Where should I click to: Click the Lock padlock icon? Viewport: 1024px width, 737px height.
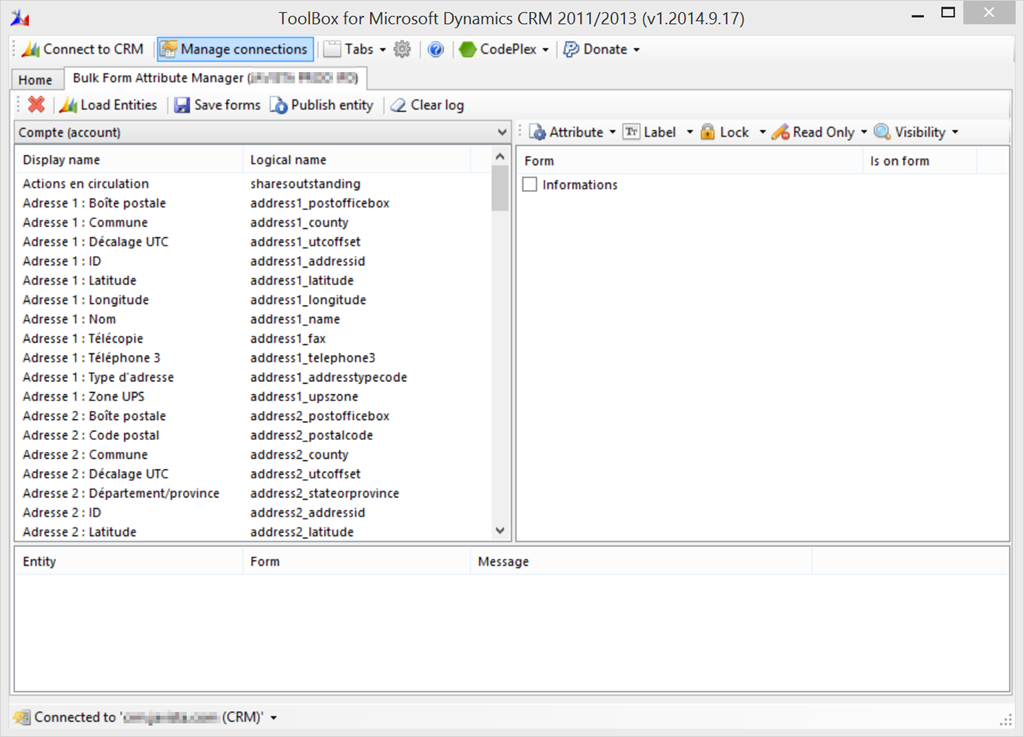(x=707, y=132)
